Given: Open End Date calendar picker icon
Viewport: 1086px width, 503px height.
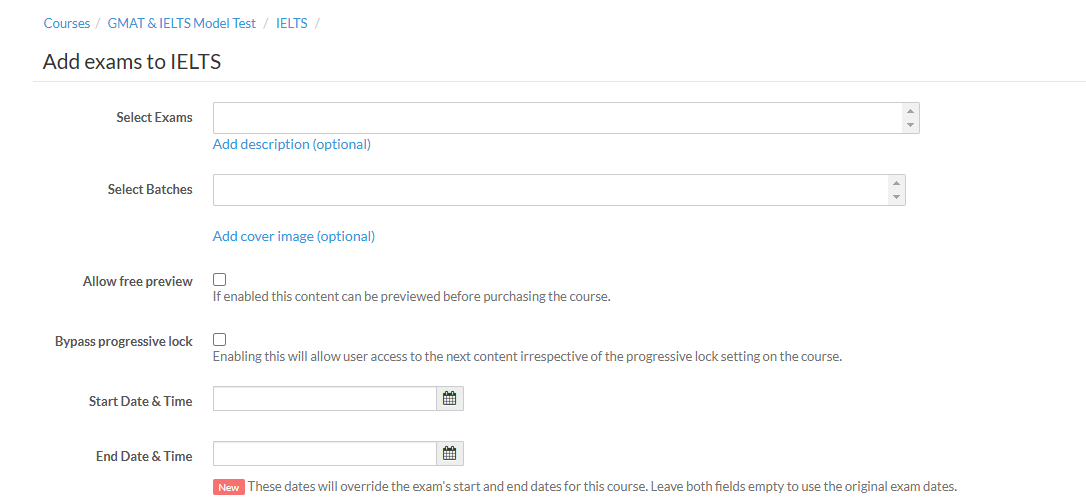Looking at the screenshot, I should pyautogui.click(x=450, y=454).
